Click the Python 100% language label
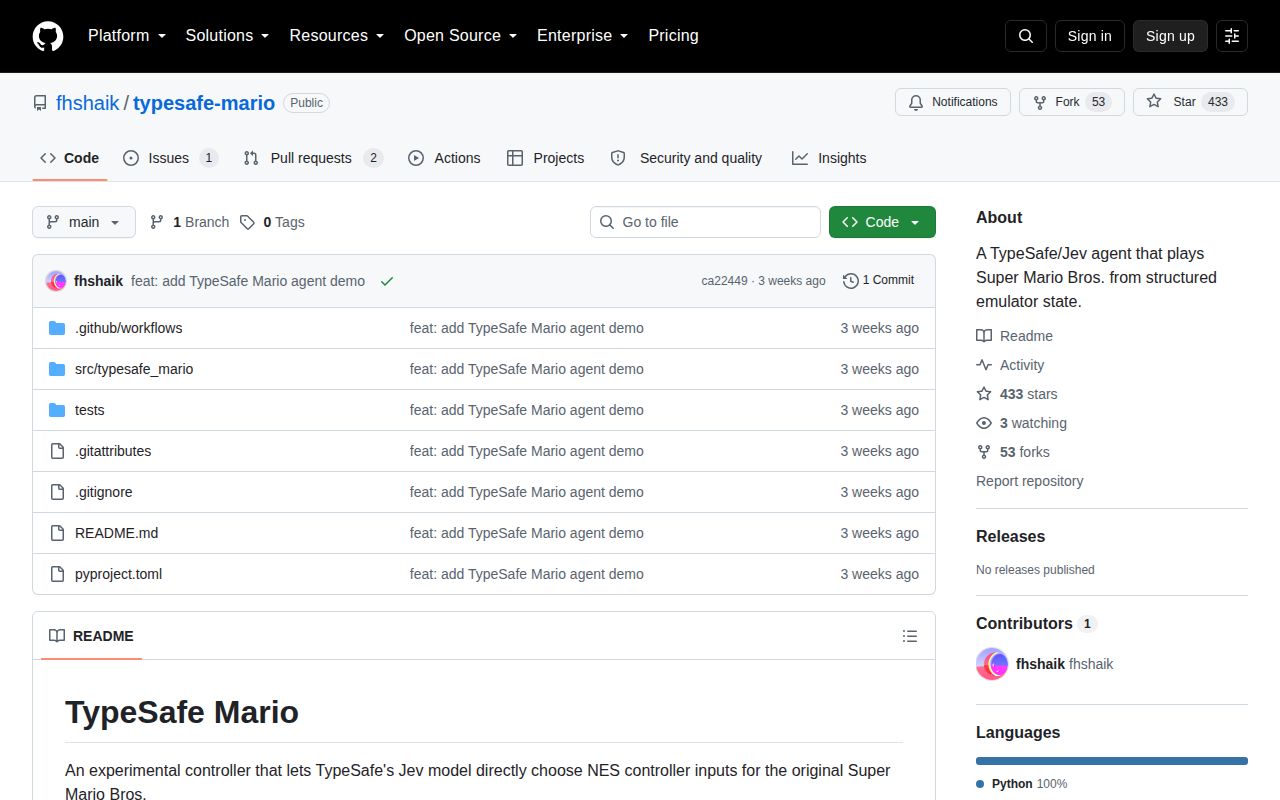 click(x=1021, y=783)
